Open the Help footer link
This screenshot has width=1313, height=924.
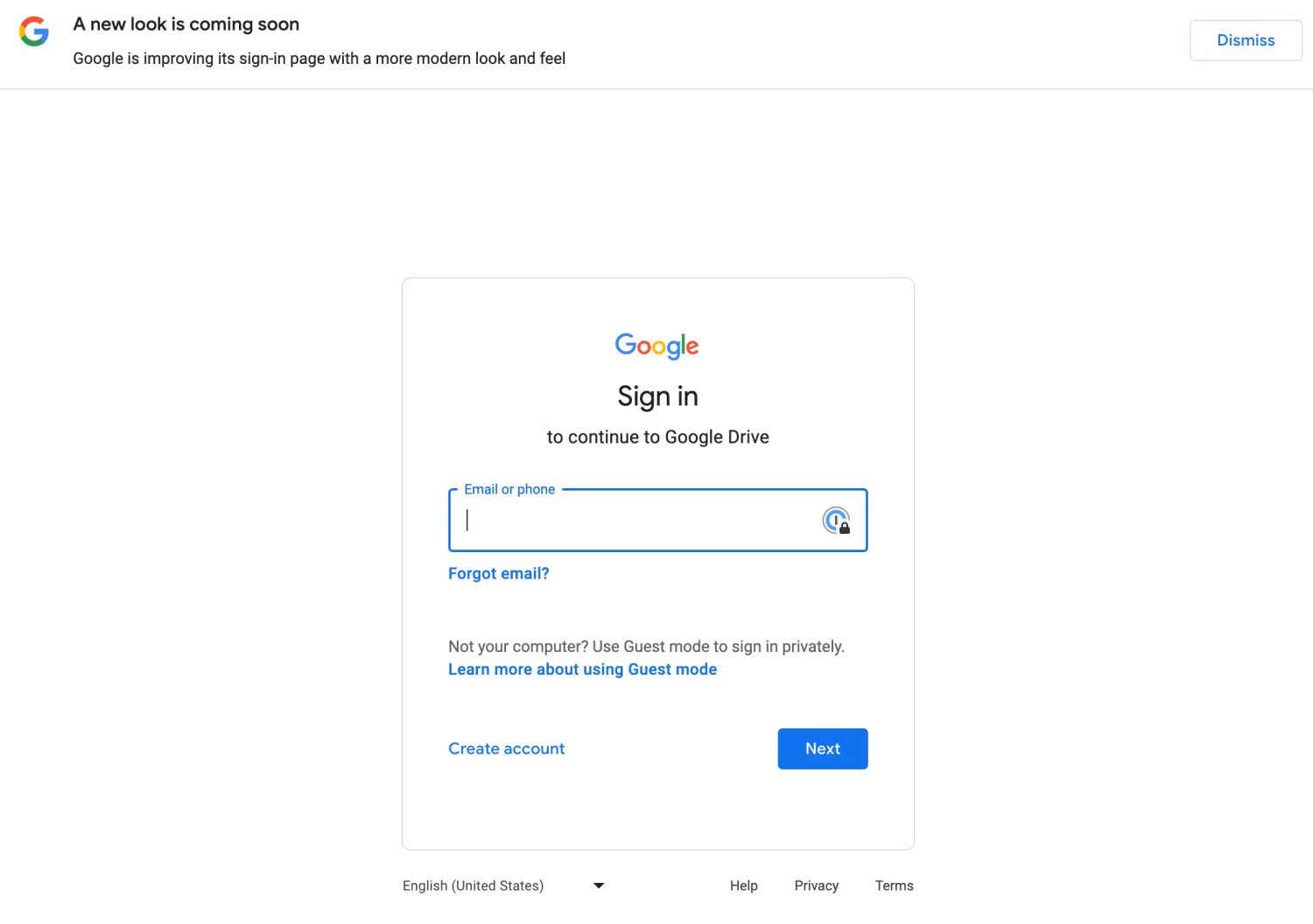click(x=744, y=885)
